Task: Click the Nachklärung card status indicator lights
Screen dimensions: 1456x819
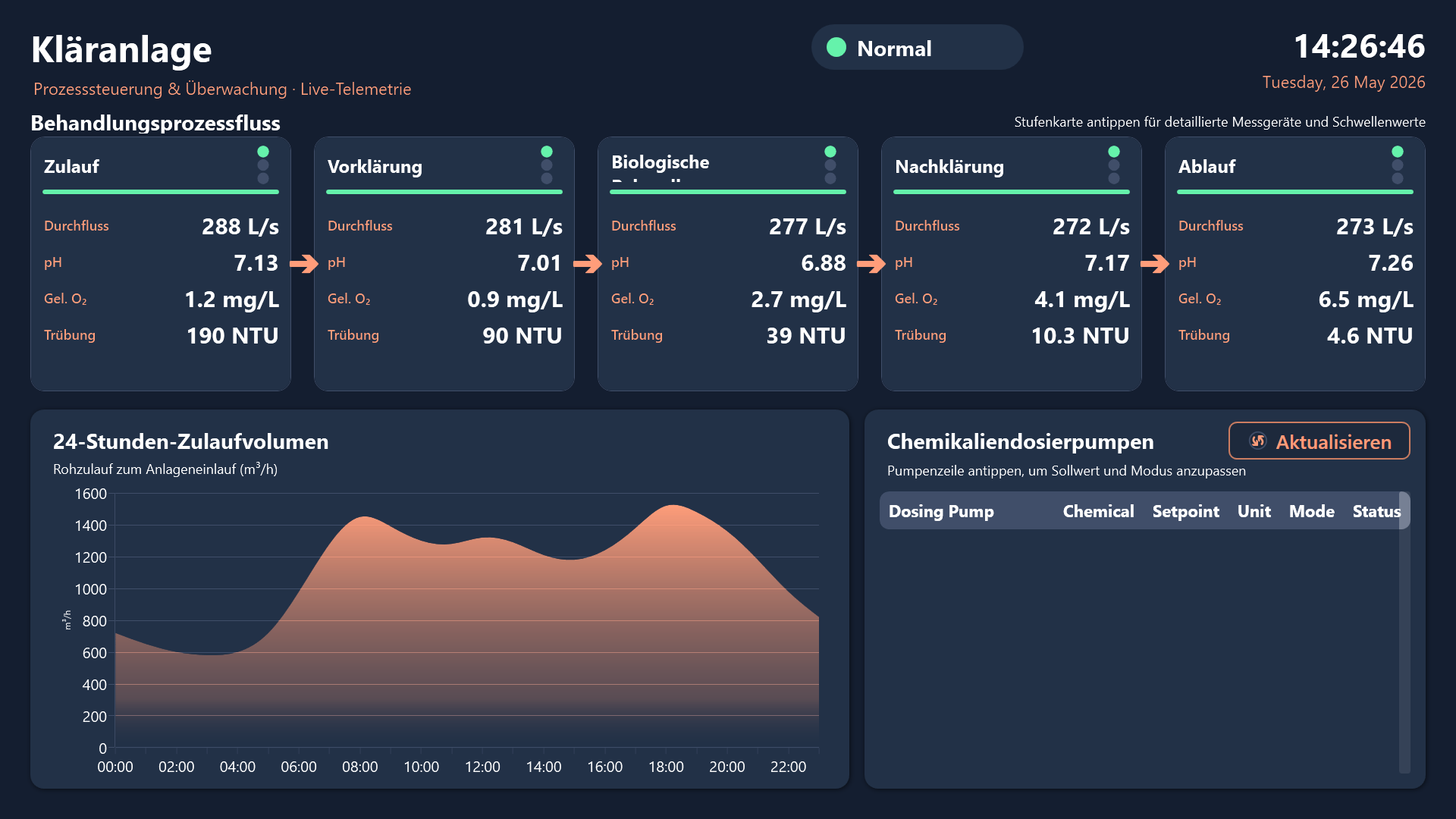Action: [x=1114, y=165]
